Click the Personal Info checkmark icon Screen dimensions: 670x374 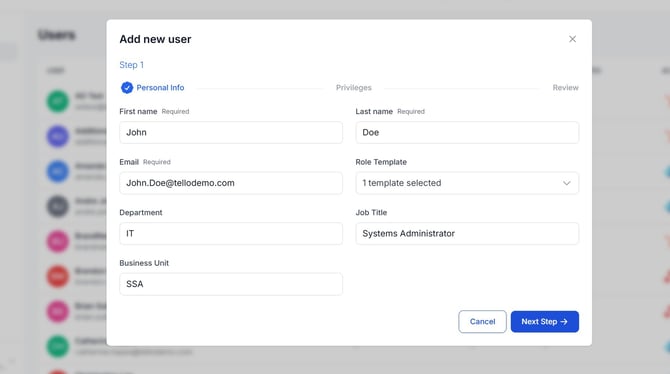[x=127, y=88]
